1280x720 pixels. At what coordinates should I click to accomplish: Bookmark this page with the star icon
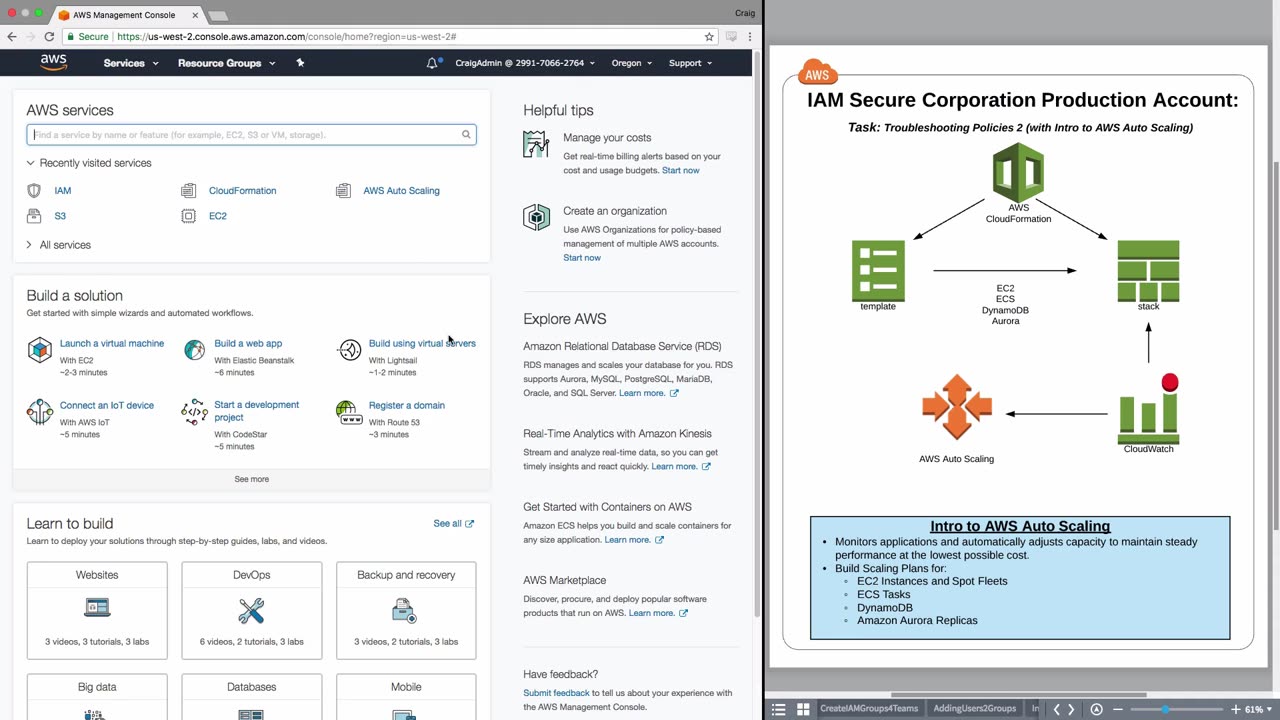709,36
